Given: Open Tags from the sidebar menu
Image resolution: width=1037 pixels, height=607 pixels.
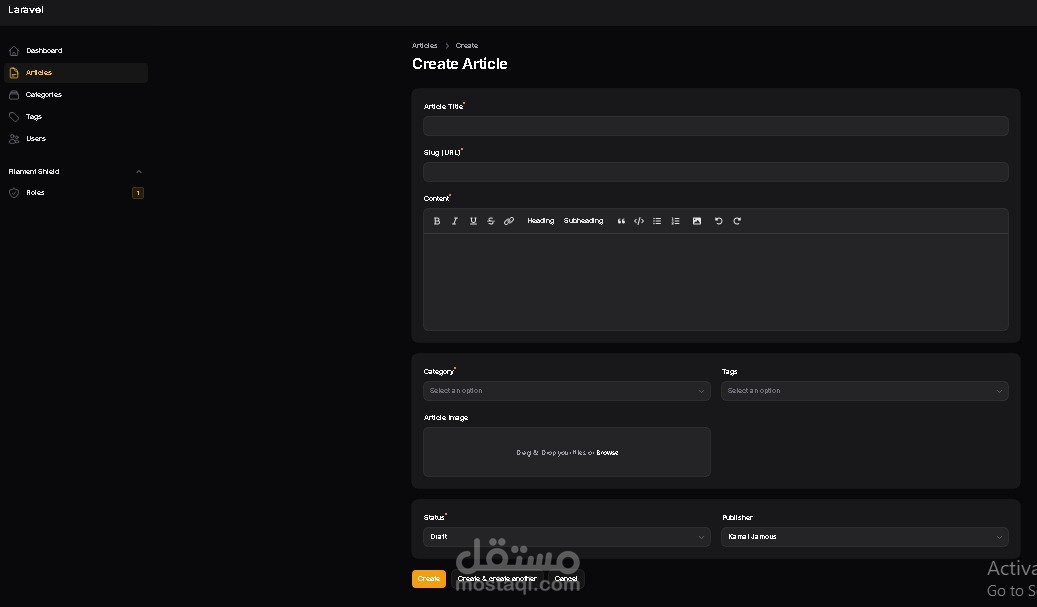Looking at the screenshot, I should 76,117.
